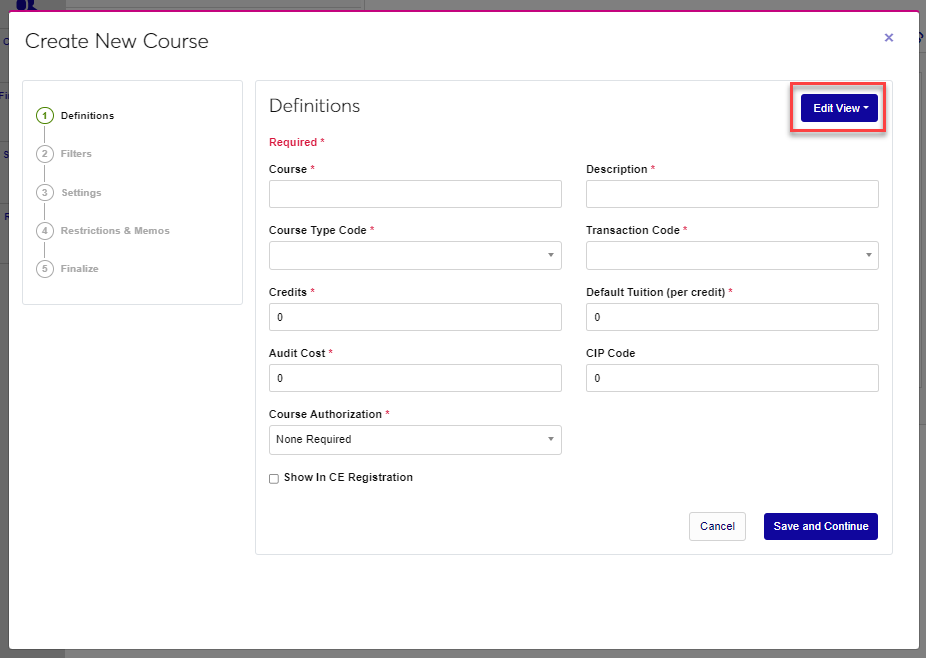Click the Default Tuition per credit field
The width and height of the screenshot is (926, 658).
coord(732,317)
